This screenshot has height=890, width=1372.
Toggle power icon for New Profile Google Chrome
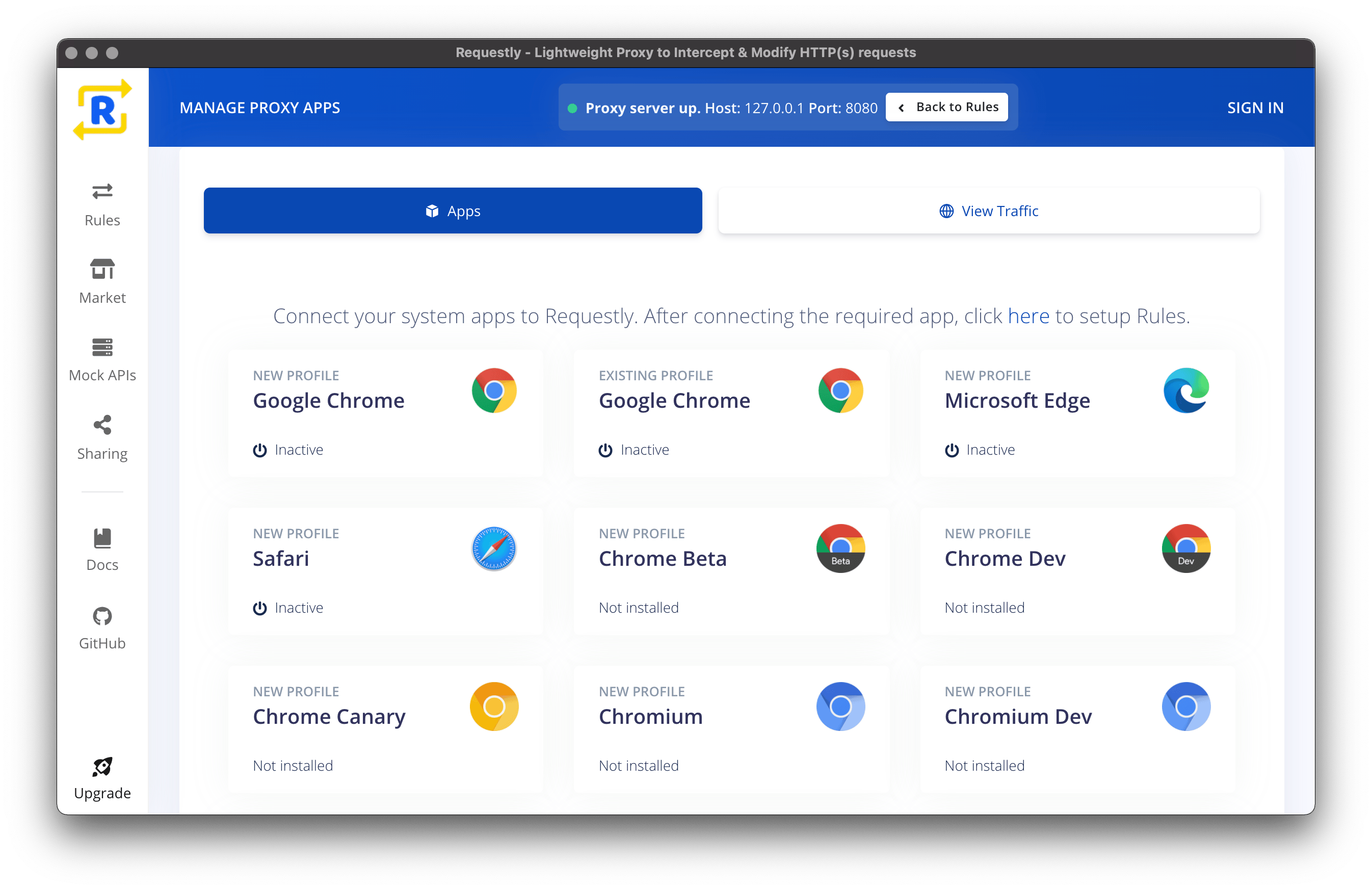coord(260,450)
